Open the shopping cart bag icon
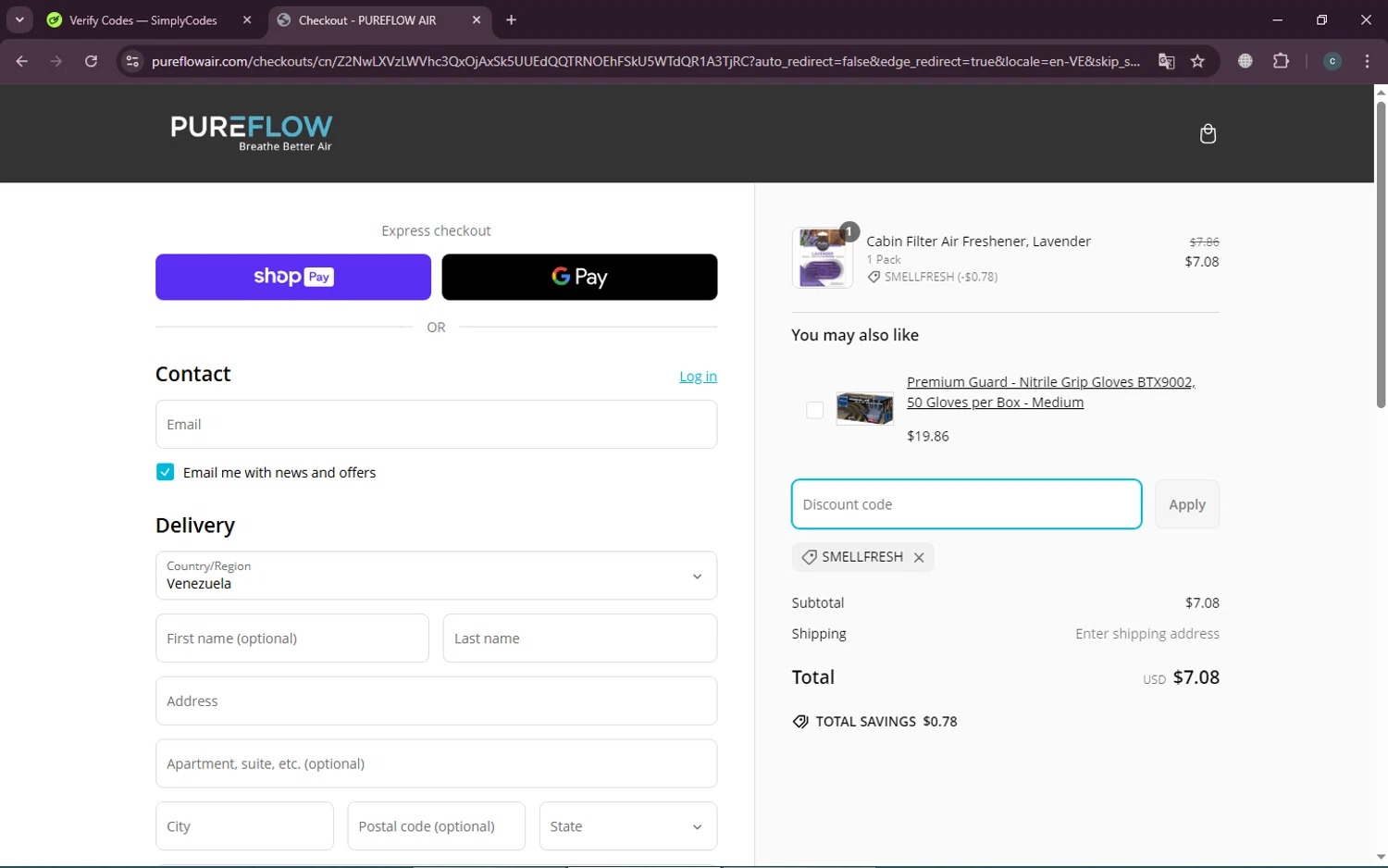The width and height of the screenshot is (1388, 868). point(1208,134)
